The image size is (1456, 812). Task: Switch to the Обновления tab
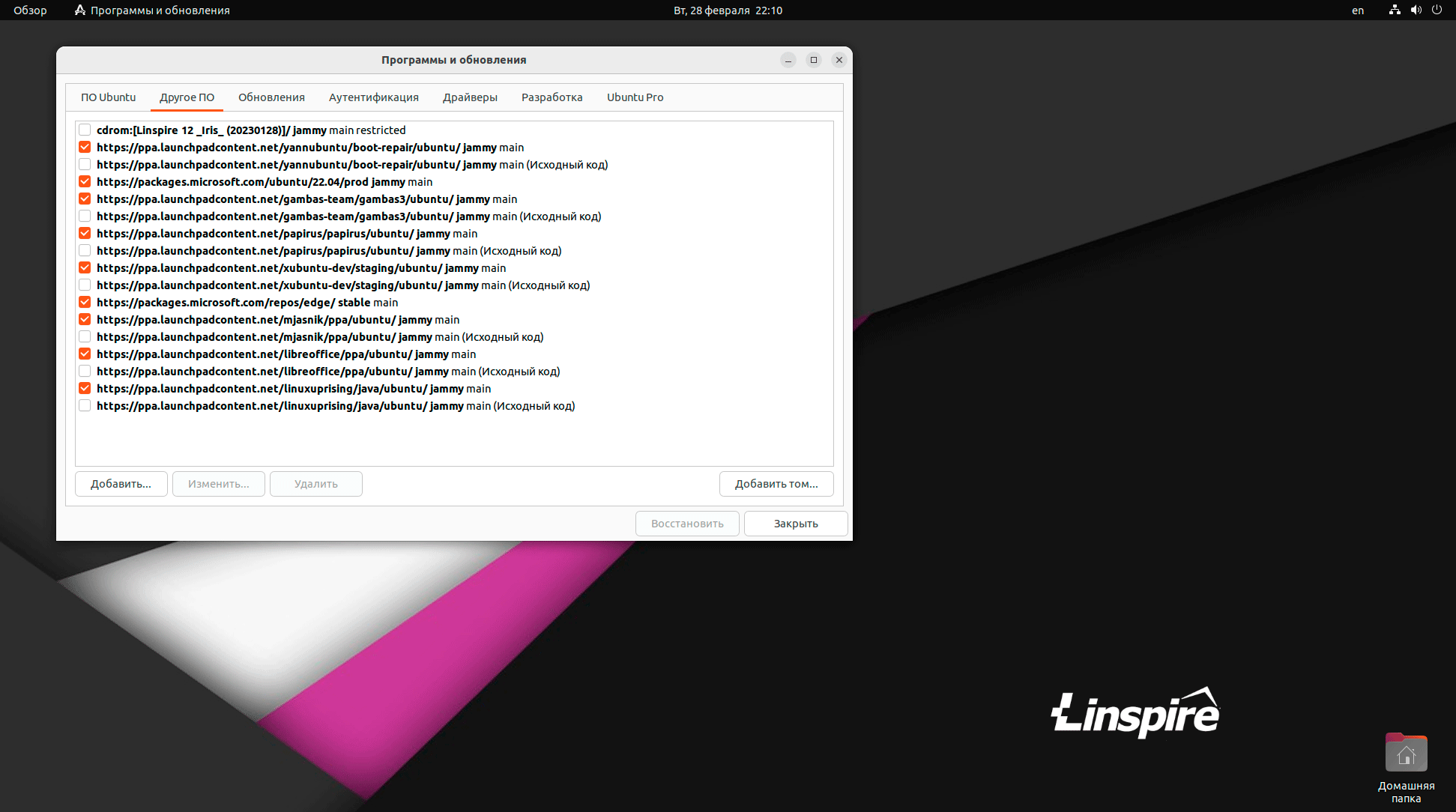click(x=271, y=97)
